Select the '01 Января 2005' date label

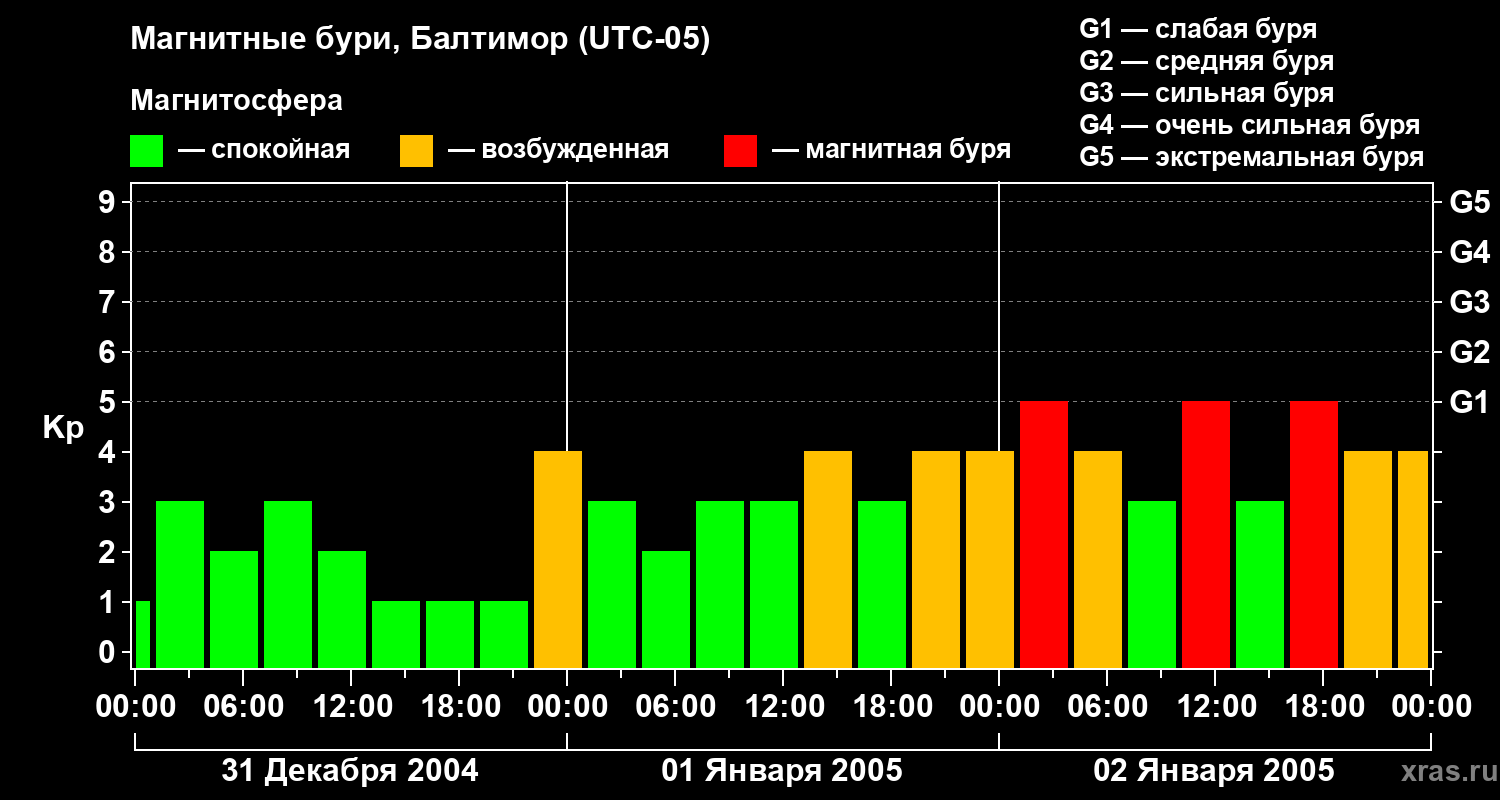[x=782, y=771]
